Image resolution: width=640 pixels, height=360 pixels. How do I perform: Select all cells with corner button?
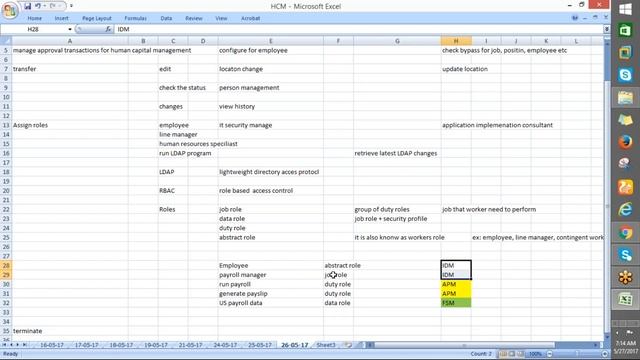point(6,41)
